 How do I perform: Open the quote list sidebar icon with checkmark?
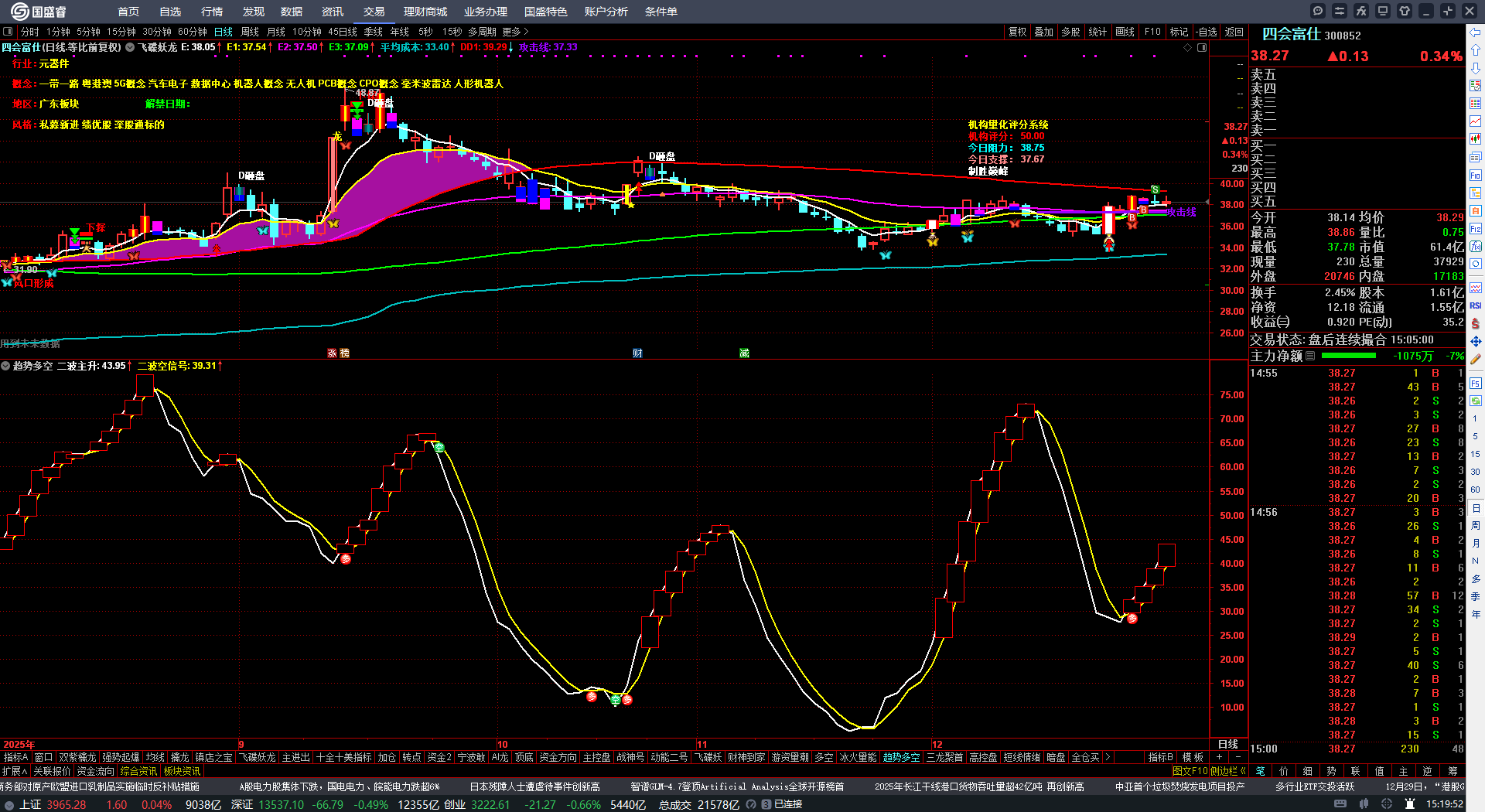coord(1476,87)
